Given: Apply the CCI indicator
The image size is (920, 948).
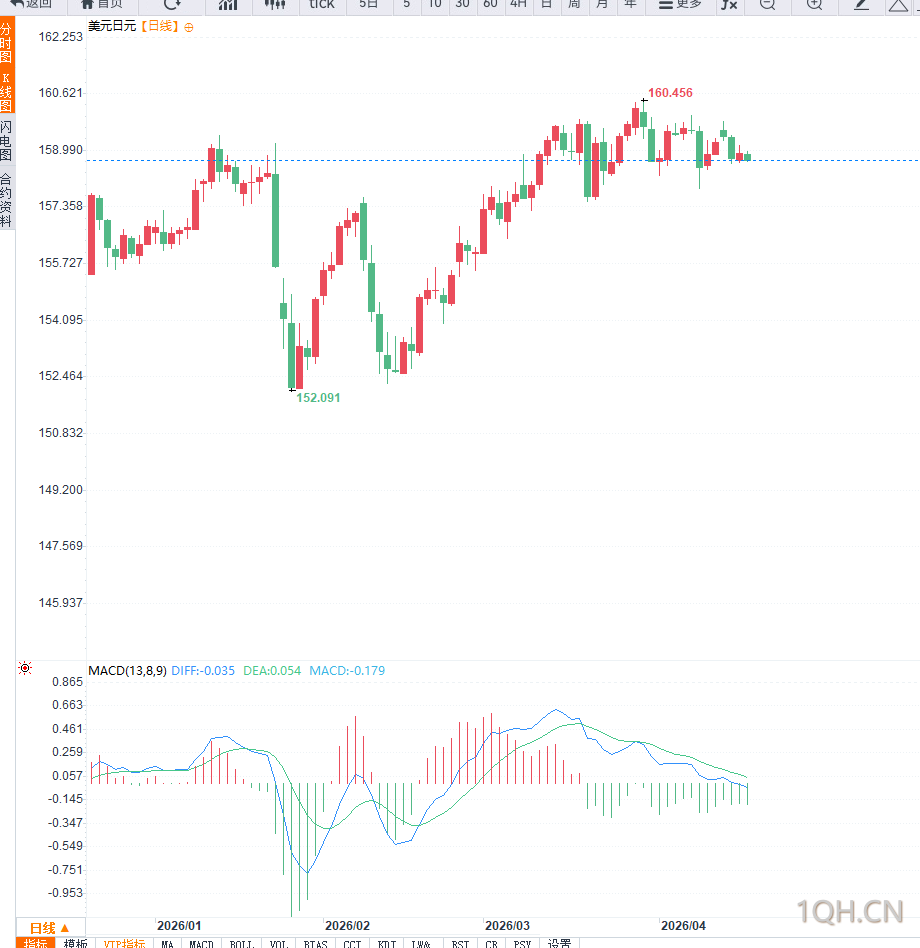Looking at the screenshot, I should tap(352, 943).
